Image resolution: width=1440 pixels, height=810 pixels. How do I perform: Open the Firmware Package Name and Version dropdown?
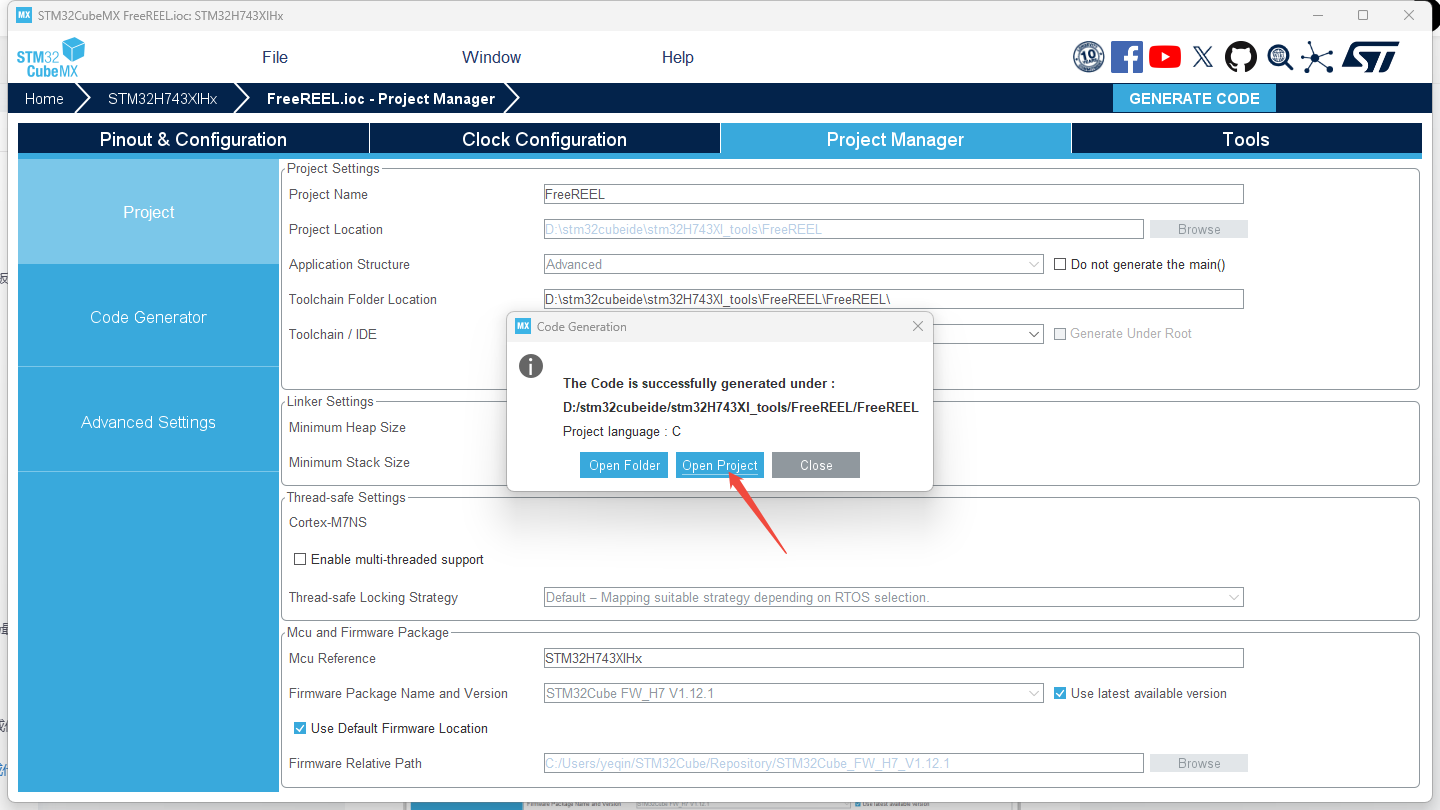(x=793, y=693)
